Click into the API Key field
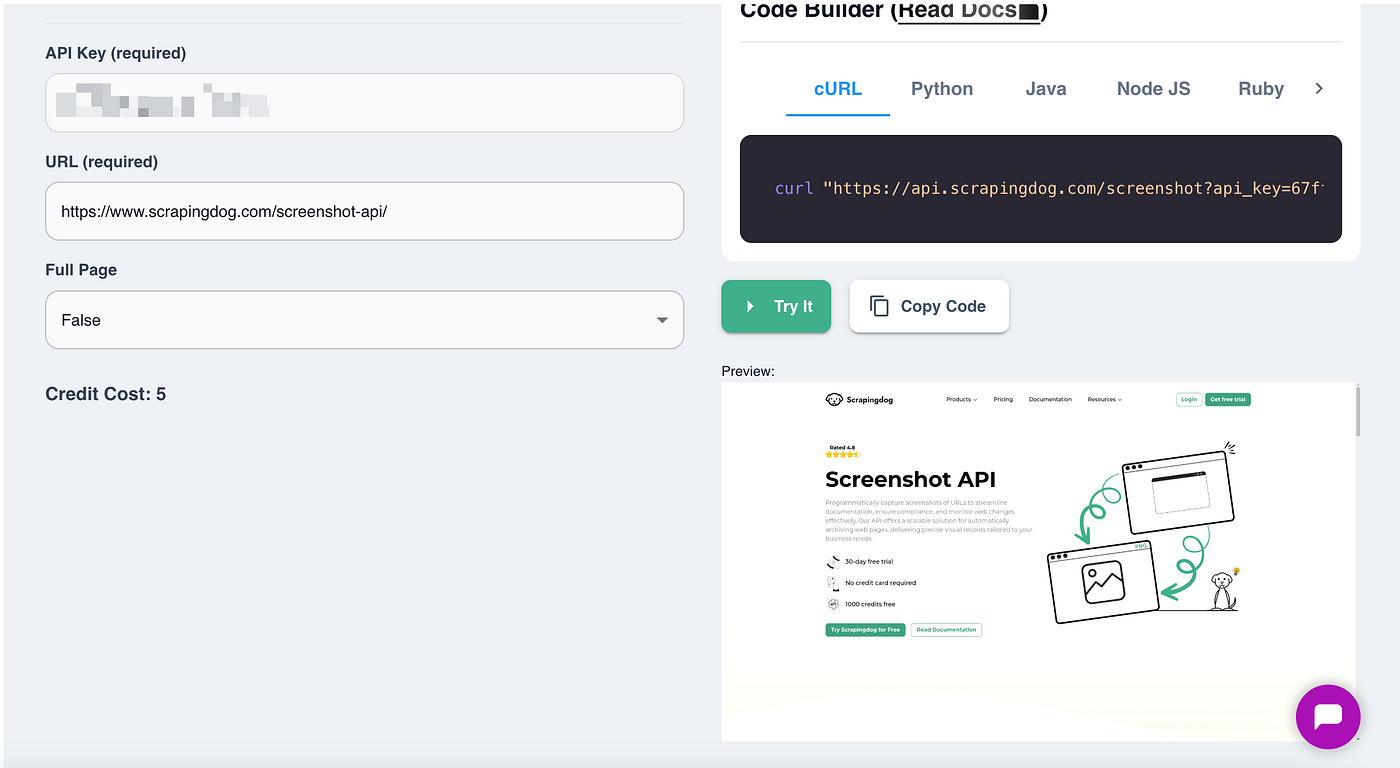The image size is (1400, 768). pyautogui.click(x=364, y=102)
